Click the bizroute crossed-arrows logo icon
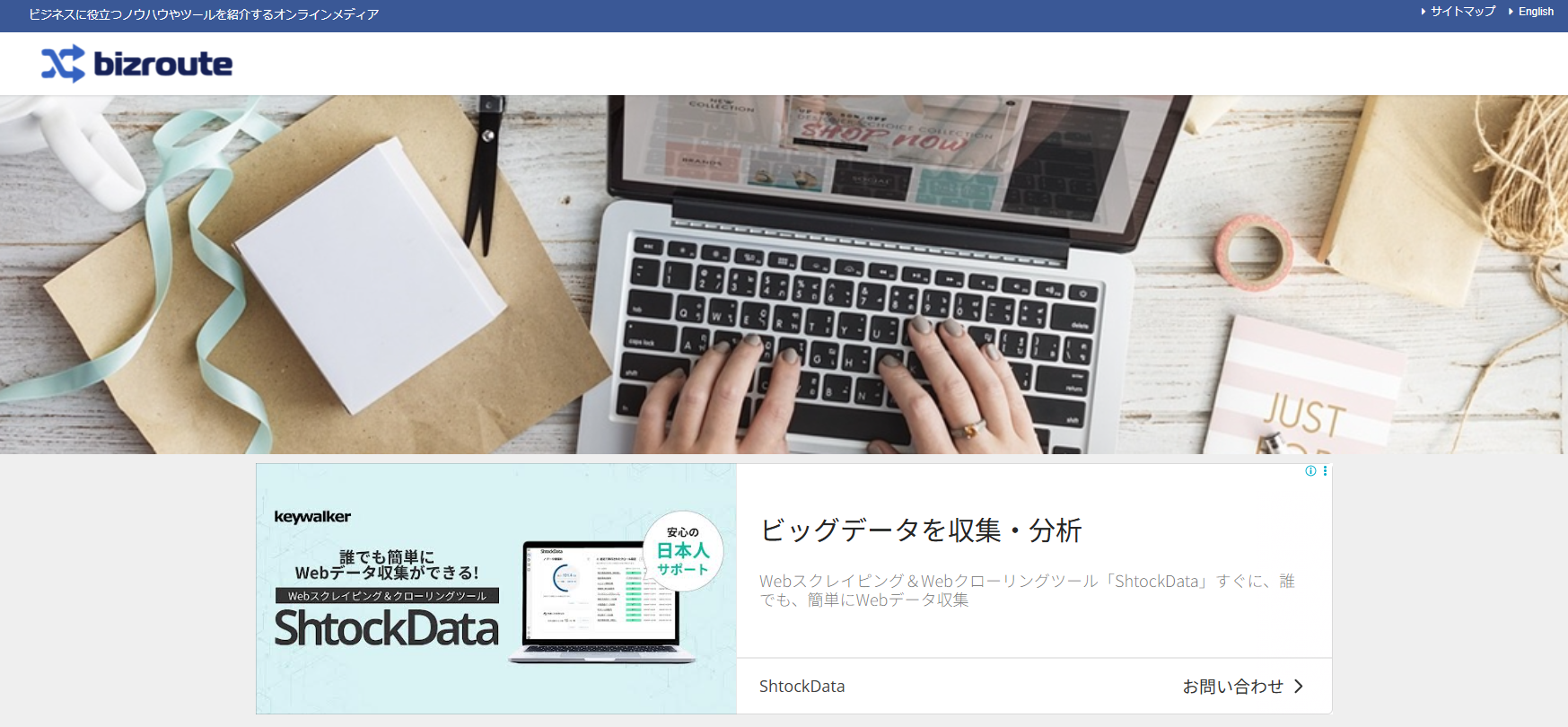This screenshot has width=1568, height=727. (63, 64)
